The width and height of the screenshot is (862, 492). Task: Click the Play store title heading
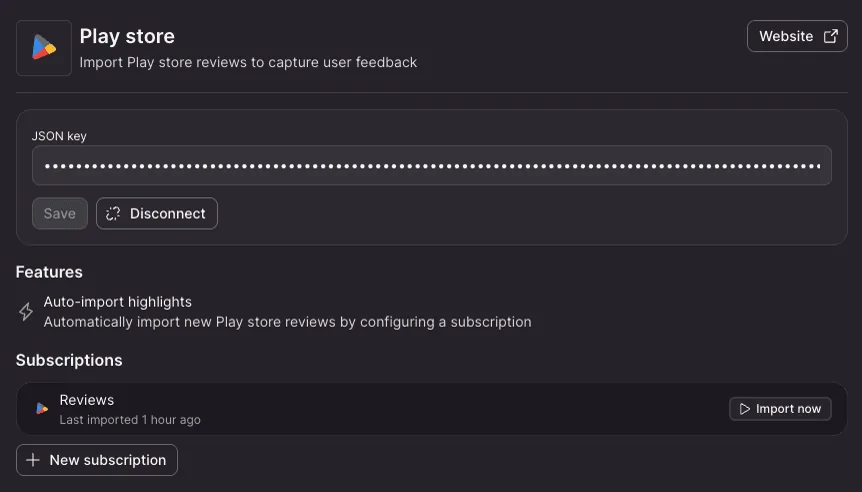(x=127, y=36)
